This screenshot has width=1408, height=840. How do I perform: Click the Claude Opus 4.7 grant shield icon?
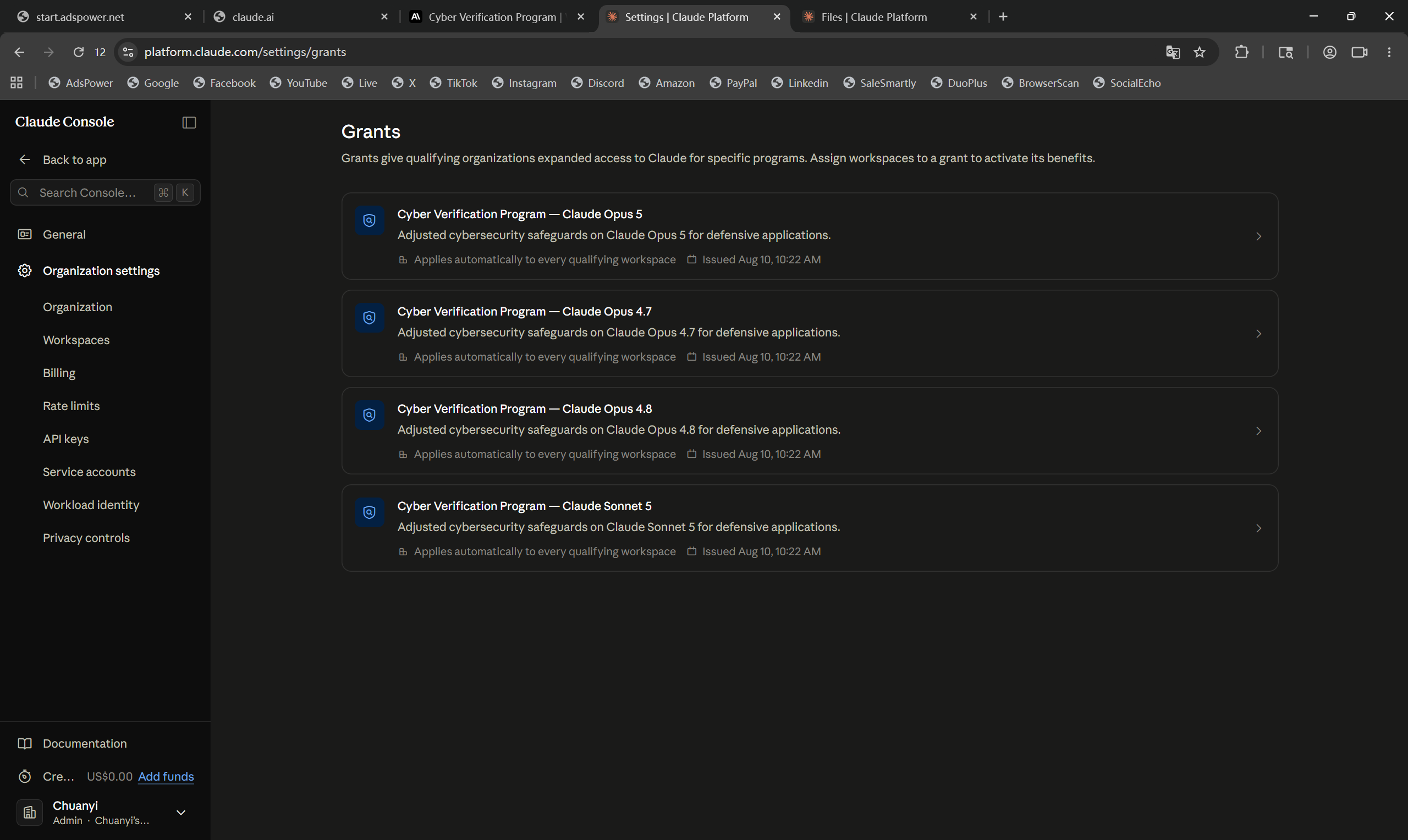pyautogui.click(x=369, y=318)
